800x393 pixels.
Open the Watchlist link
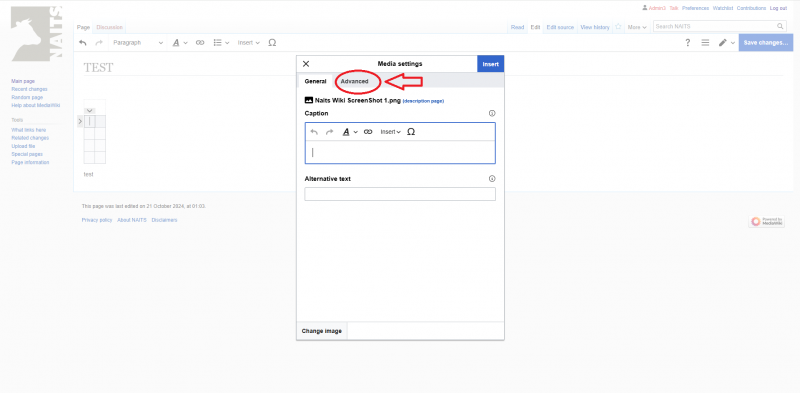point(723,8)
